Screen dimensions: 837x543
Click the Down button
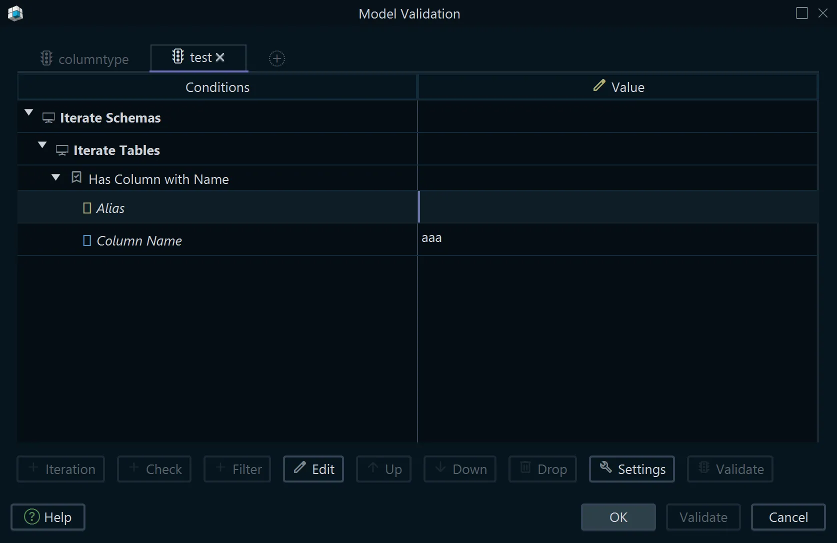460,469
